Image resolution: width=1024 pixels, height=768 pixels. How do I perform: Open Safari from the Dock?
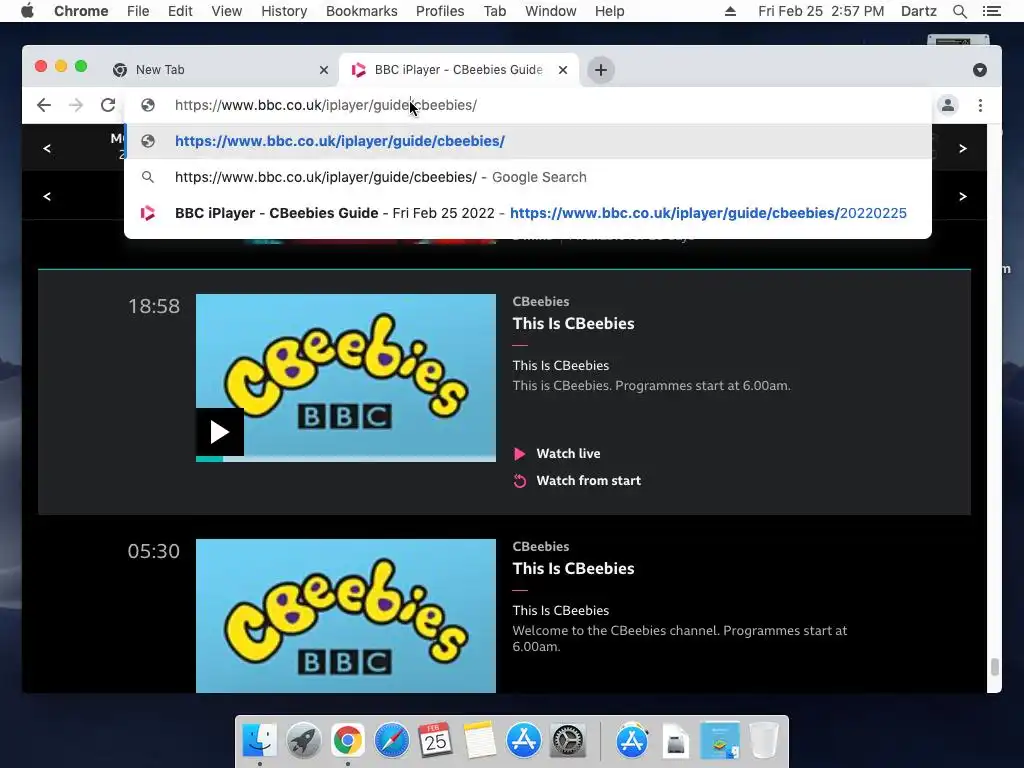click(392, 740)
